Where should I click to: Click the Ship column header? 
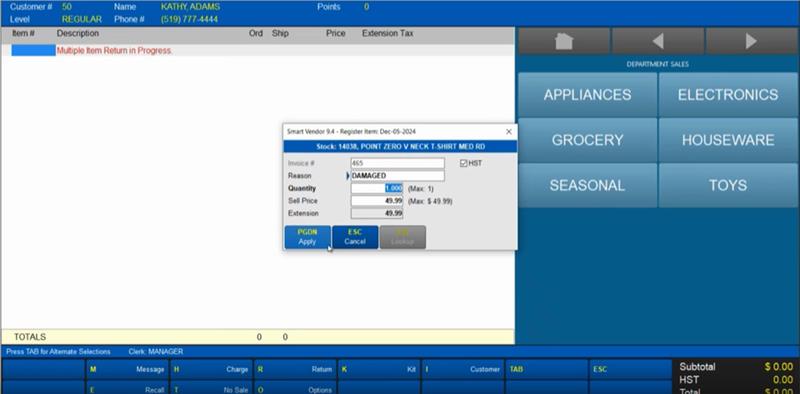(x=280, y=33)
